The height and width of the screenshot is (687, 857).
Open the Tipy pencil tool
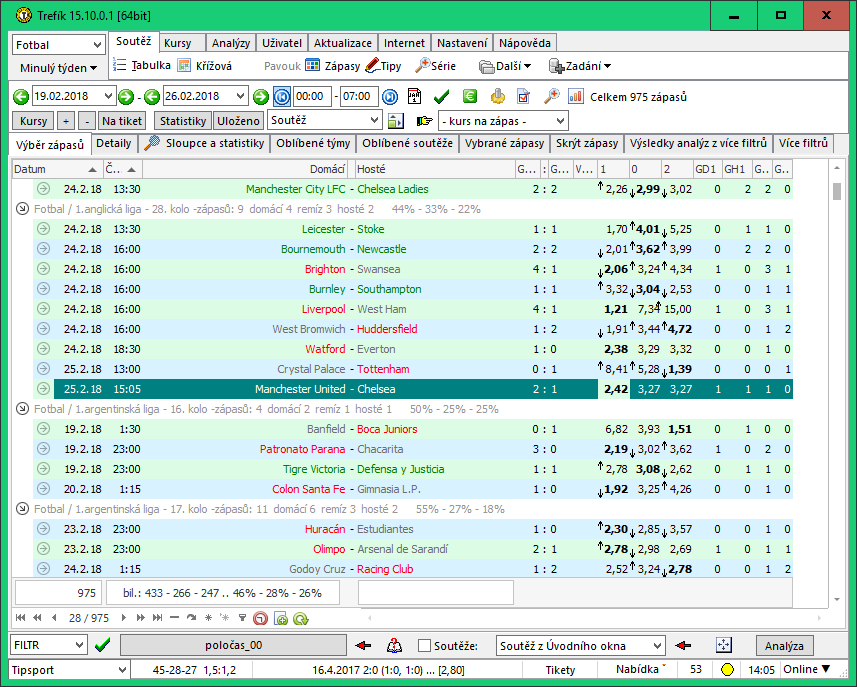pyautogui.click(x=383, y=66)
